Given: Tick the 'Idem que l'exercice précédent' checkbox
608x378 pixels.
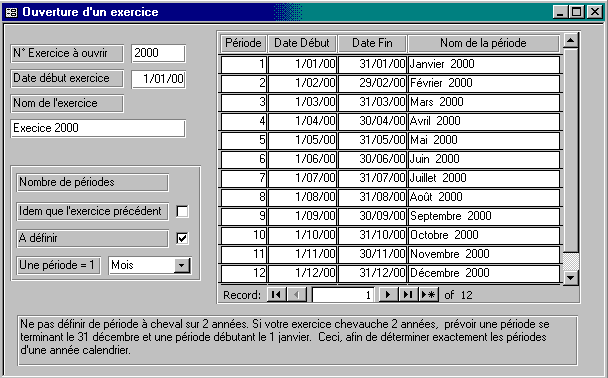Looking at the screenshot, I should [182, 211].
